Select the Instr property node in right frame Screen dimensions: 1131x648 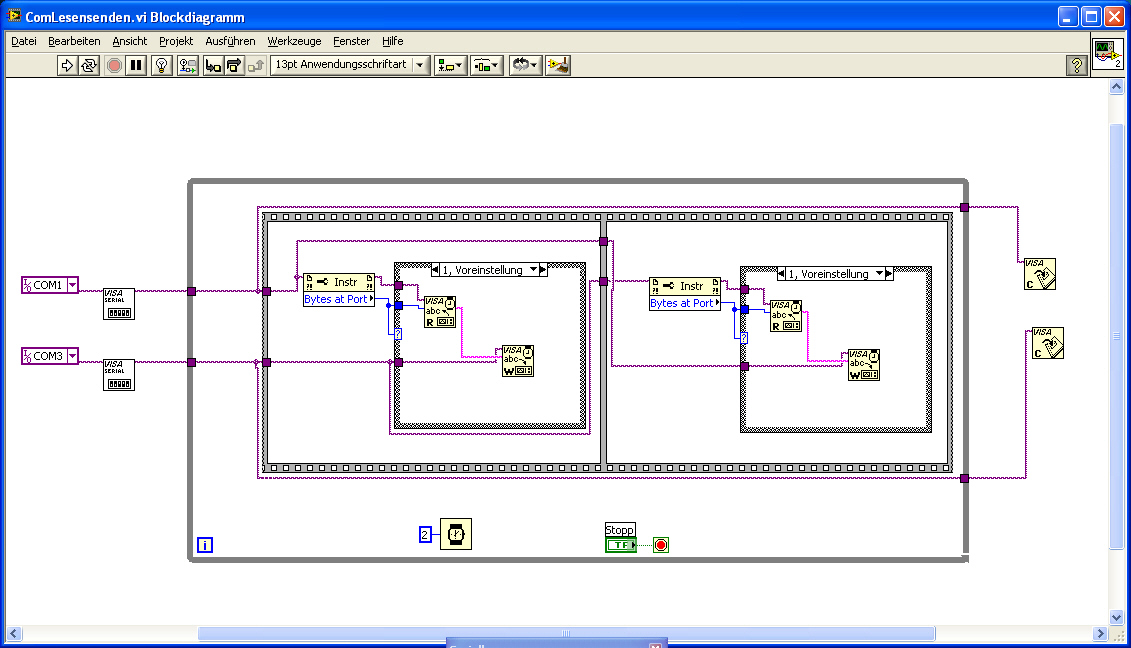(685, 286)
